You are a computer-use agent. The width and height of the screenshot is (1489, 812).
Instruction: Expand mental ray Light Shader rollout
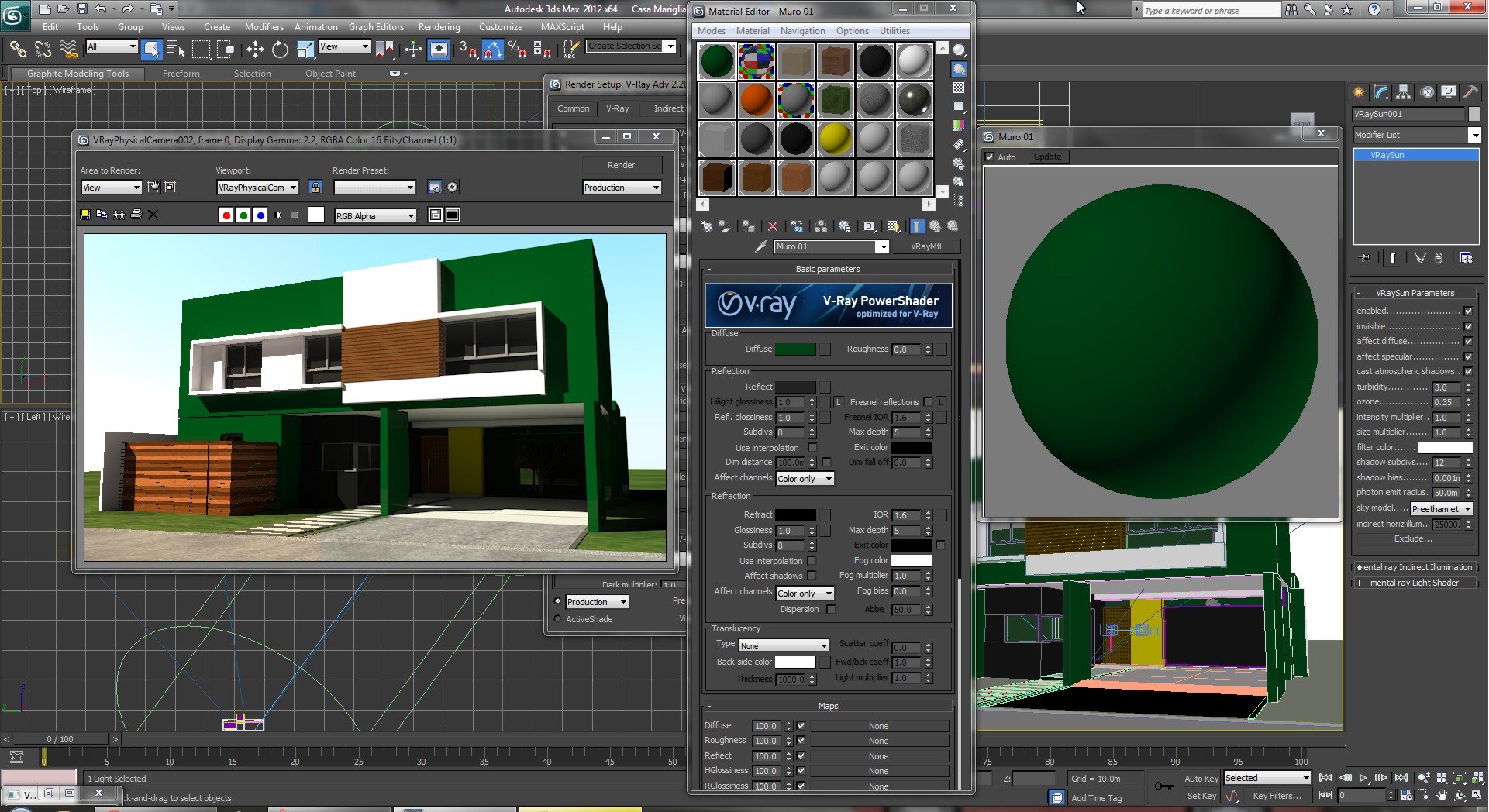coord(1415,583)
